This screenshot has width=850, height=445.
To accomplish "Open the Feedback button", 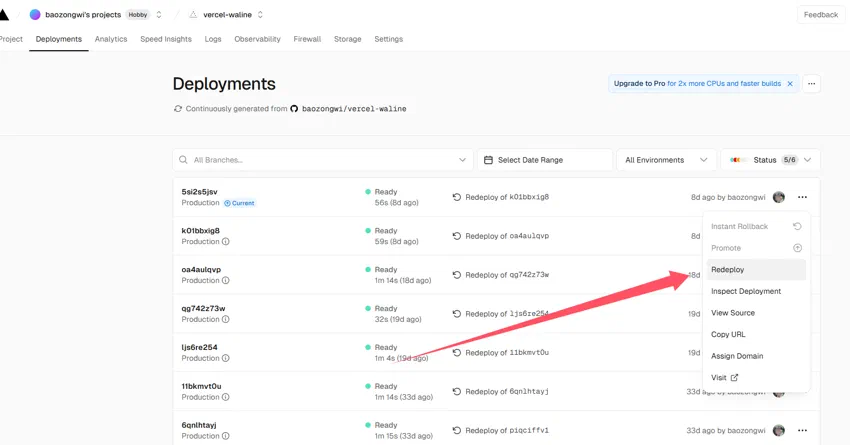I will tap(821, 15).
